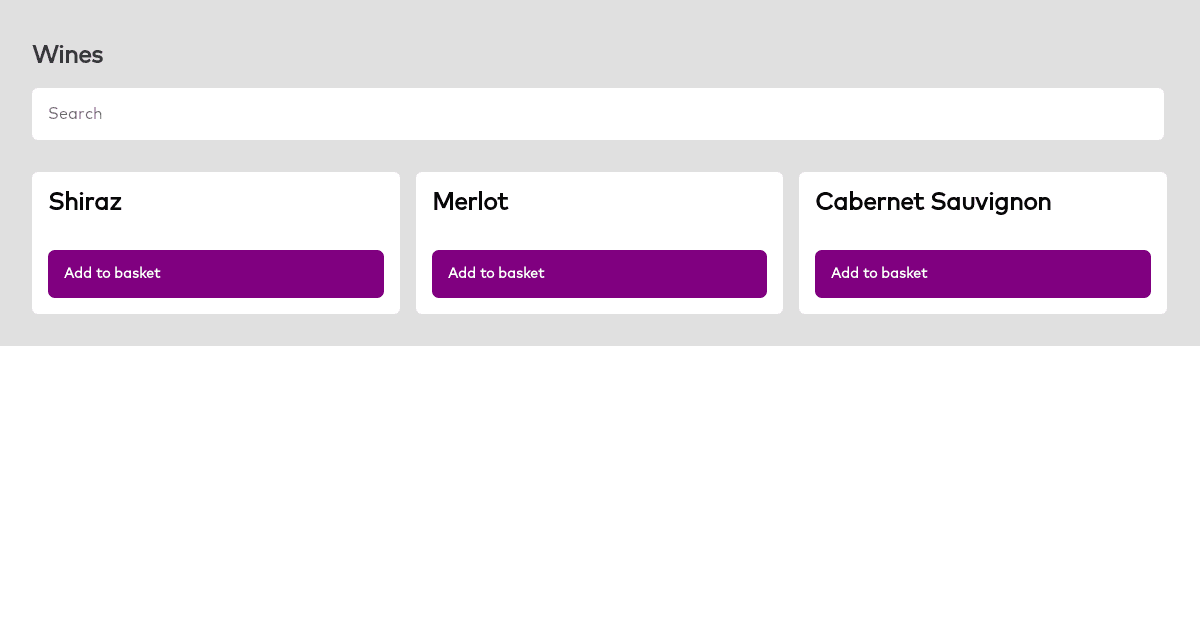This screenshot has width=1200, height=630.
Task: Click the Cabernet Sauvignon title text
Action: point(933,202)
